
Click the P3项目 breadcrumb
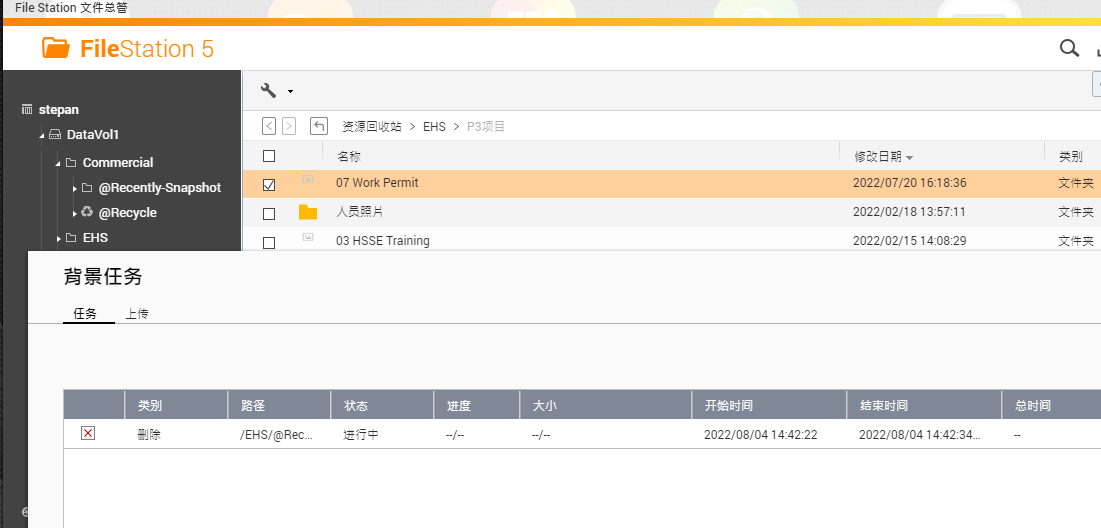click(x=487, y=126)
